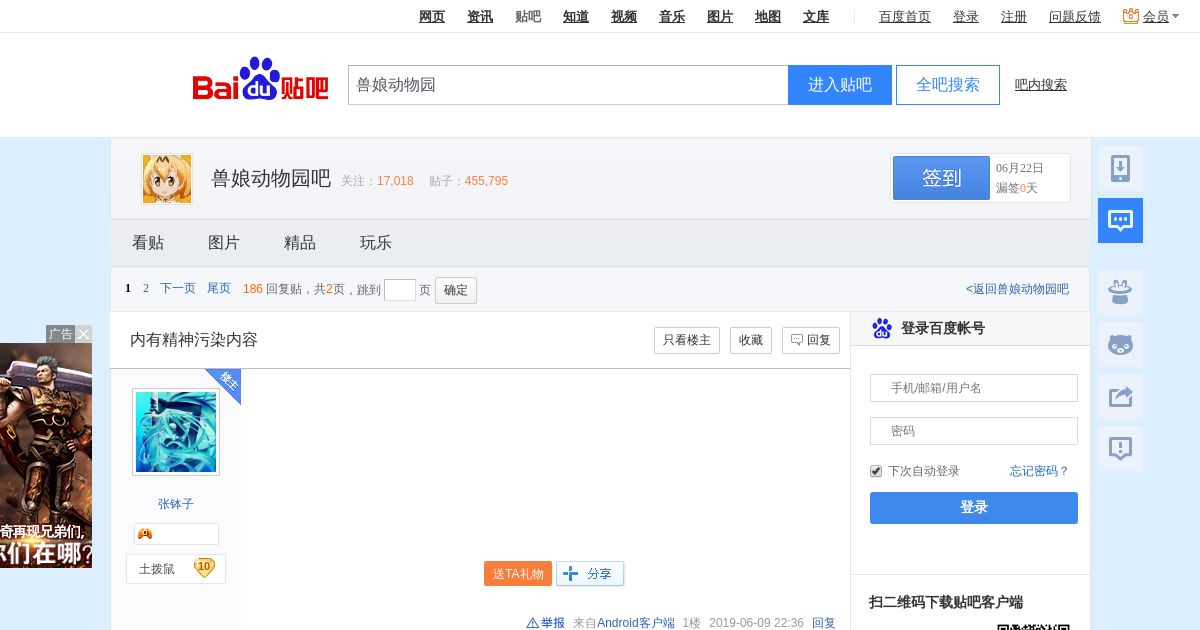Screen dimensions: 1200x630
Task: Click the 忘记密码？ link
Action: (1040, 471)
